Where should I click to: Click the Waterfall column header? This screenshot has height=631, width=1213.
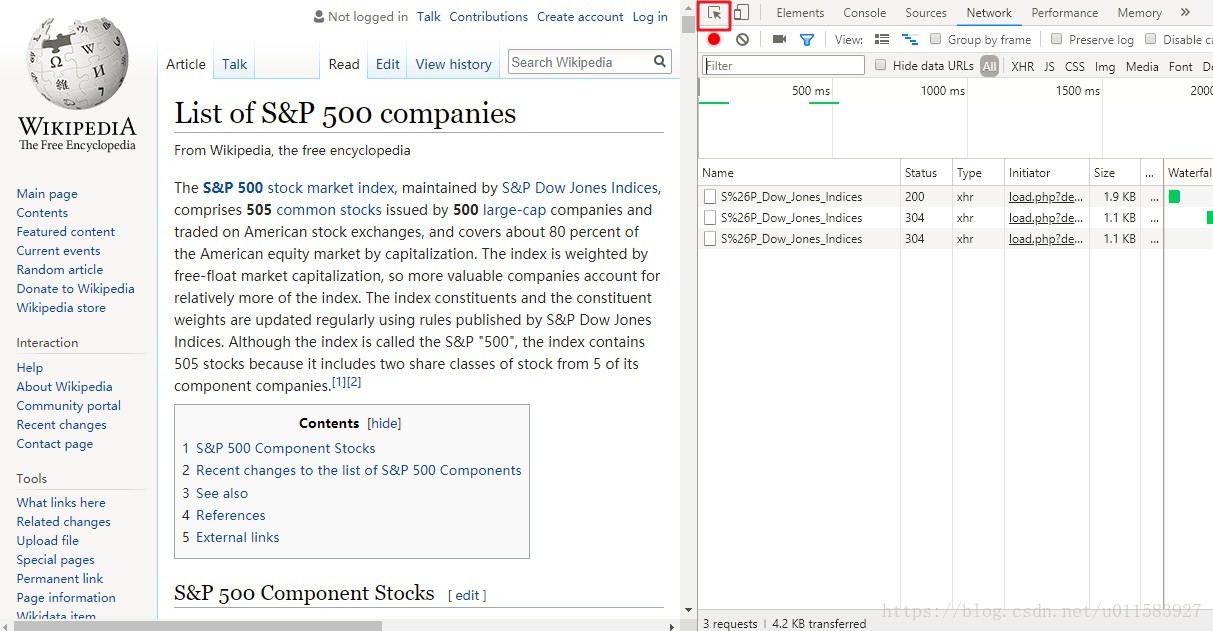click(1188, 173)
